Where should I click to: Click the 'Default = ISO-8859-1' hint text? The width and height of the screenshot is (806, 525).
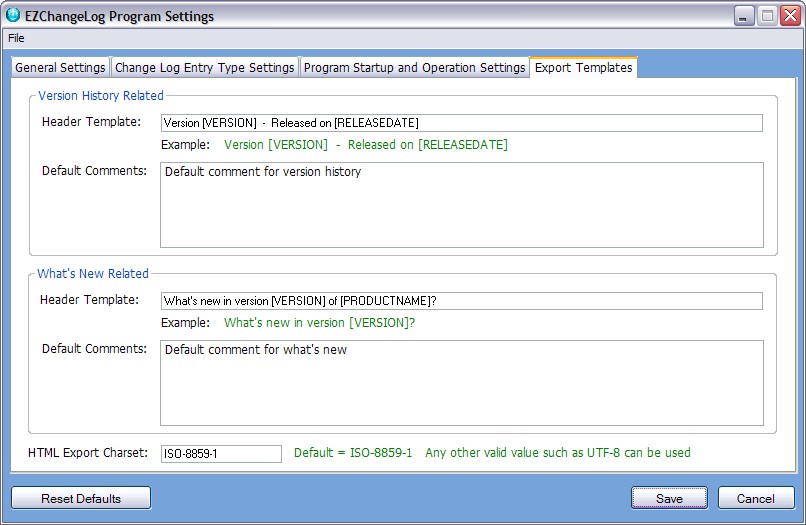353,453
